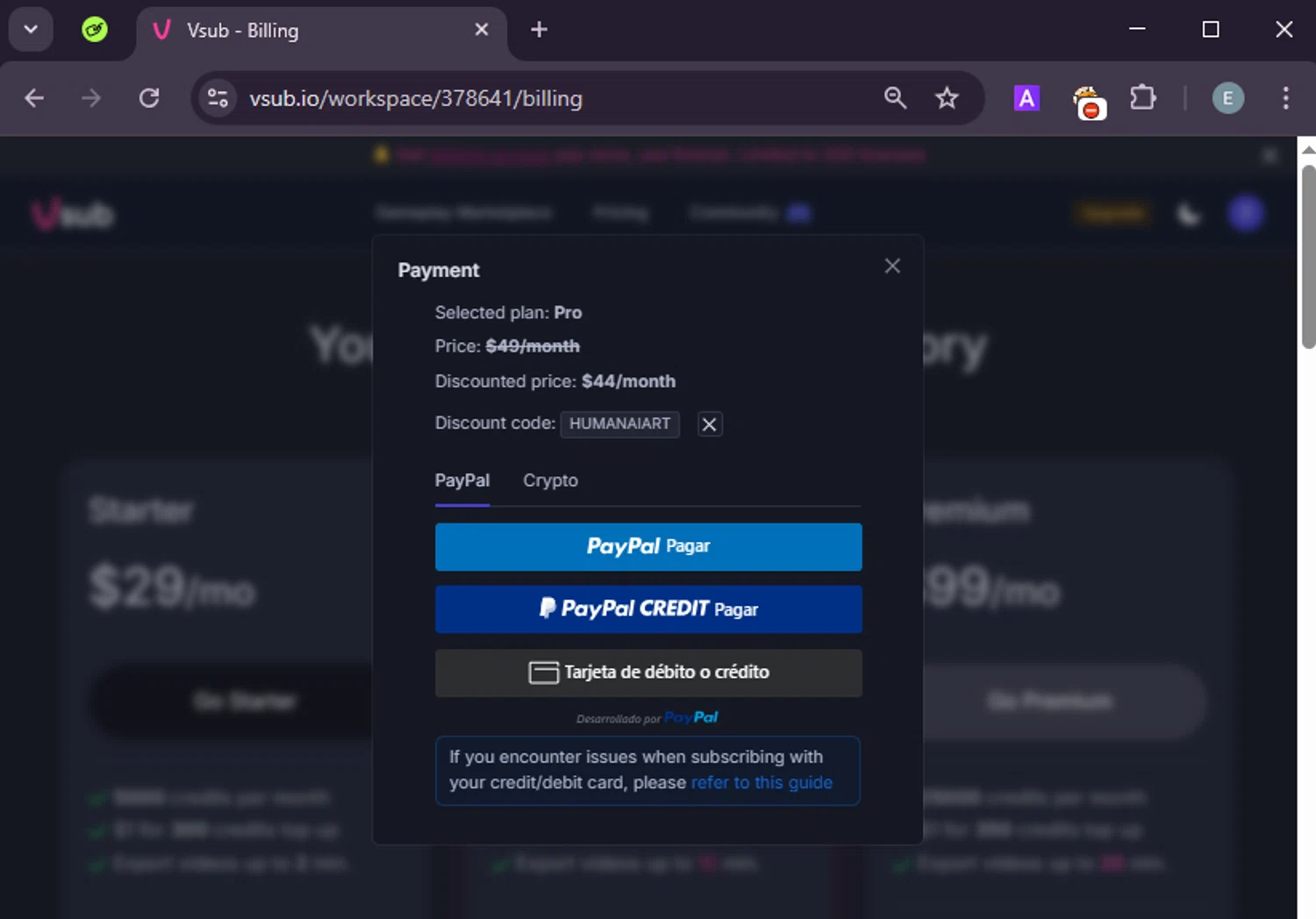Switch to the Crypto payment tab
Screen dimensions: 1316x919
coord(550,481)
